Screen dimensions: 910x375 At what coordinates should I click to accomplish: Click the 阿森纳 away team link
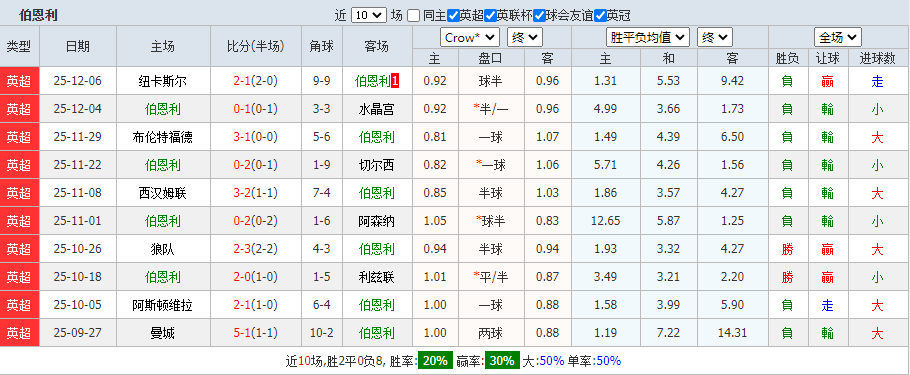point(377,221)
